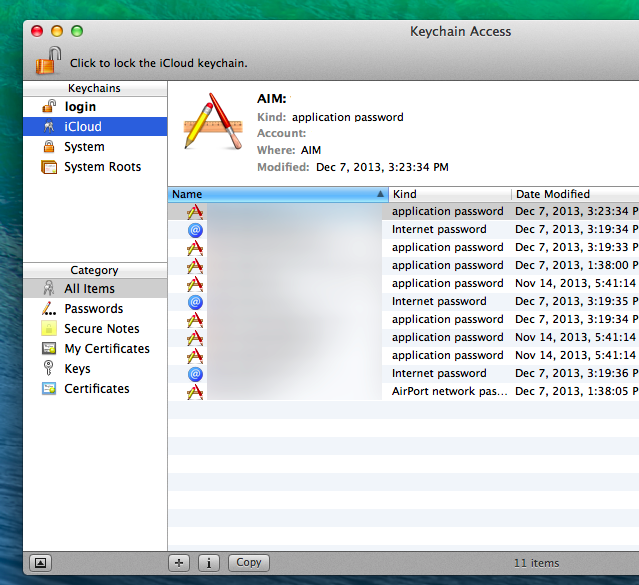
Task: Select the application password row modified 1:38:00
Action: click(403, 265)
